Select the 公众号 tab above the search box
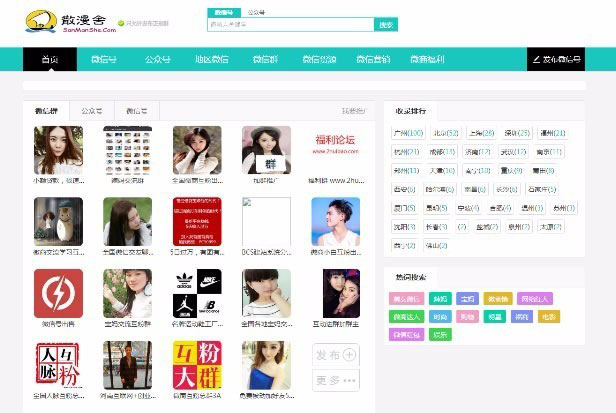 256,13
